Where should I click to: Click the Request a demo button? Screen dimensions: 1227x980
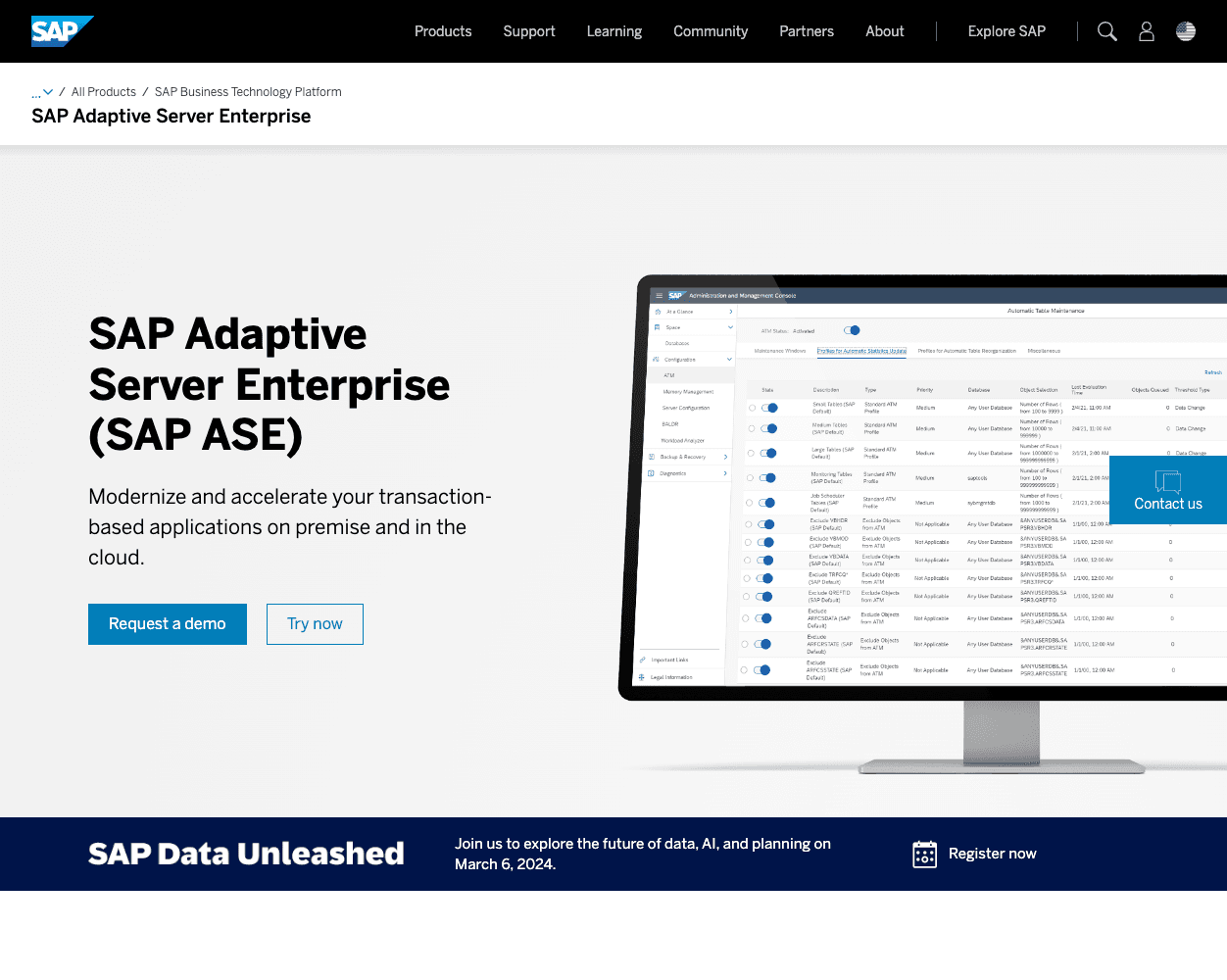click(168, 624)
